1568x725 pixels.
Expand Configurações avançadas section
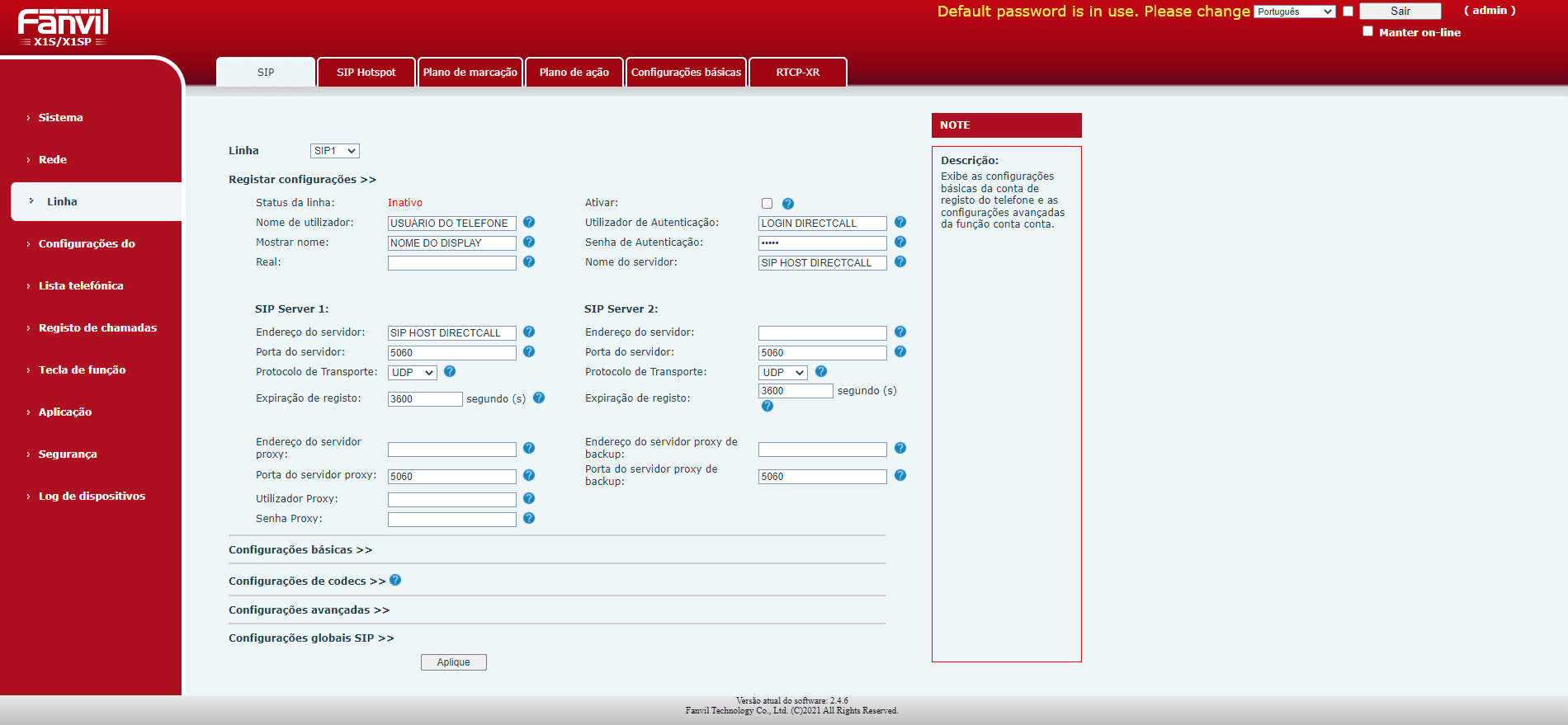309,610
